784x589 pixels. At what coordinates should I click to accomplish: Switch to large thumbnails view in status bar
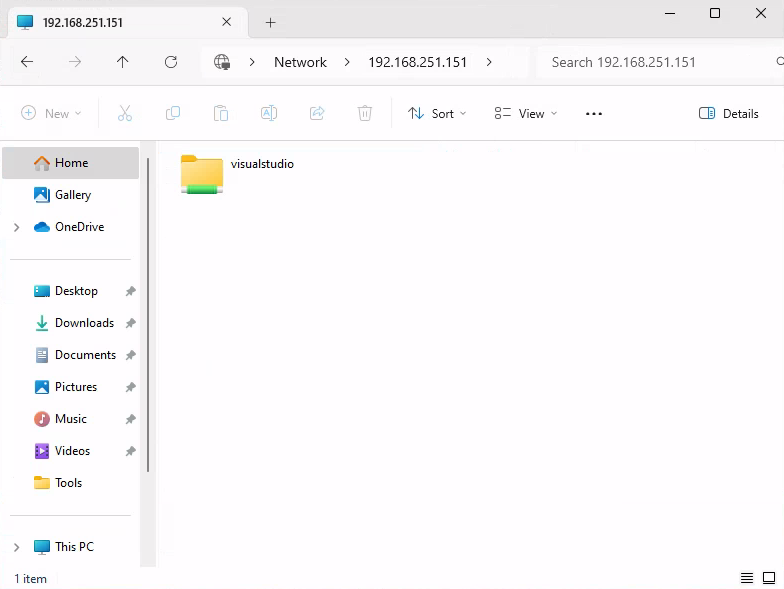click(x=768, y=578)
